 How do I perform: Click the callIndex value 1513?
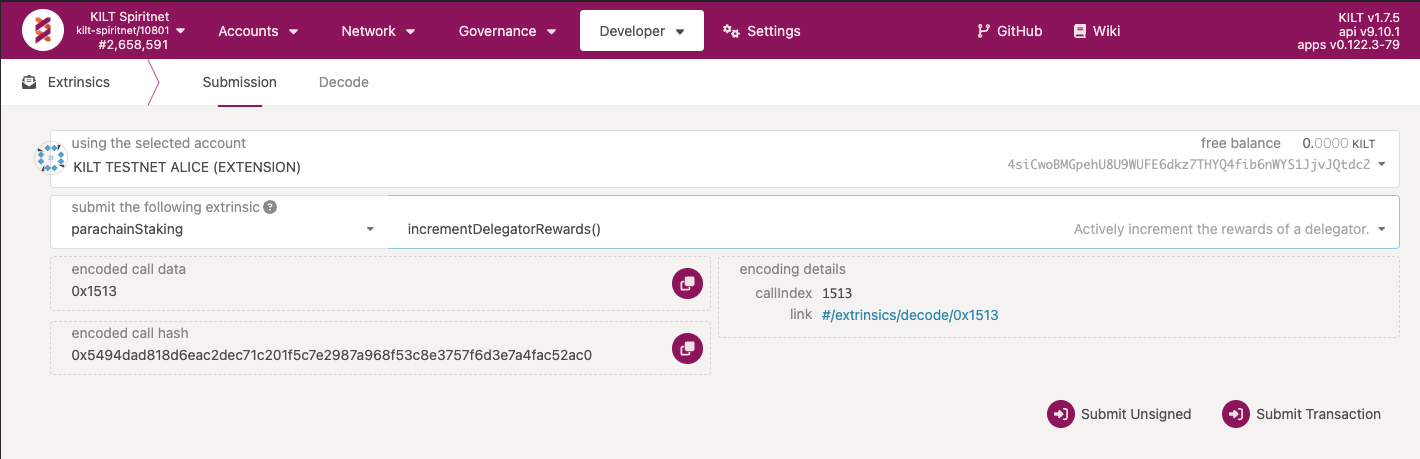tap(837, 293)
